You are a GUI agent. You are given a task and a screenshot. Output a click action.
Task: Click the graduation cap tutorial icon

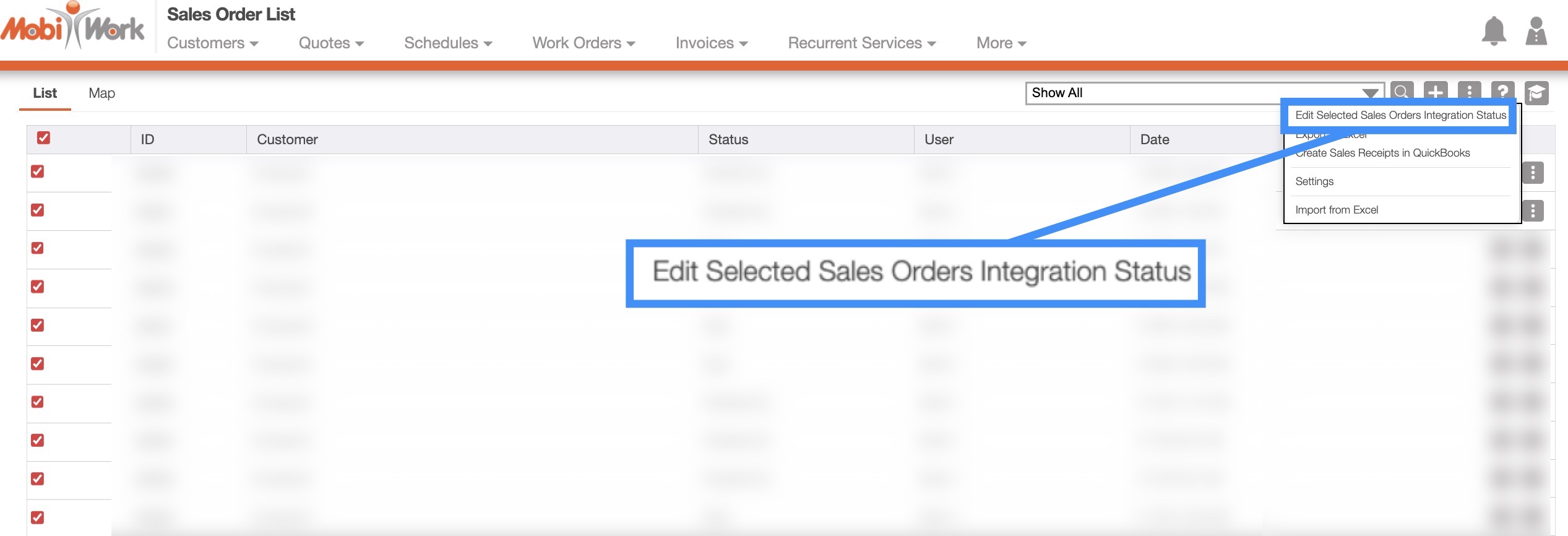(1536, 93)
